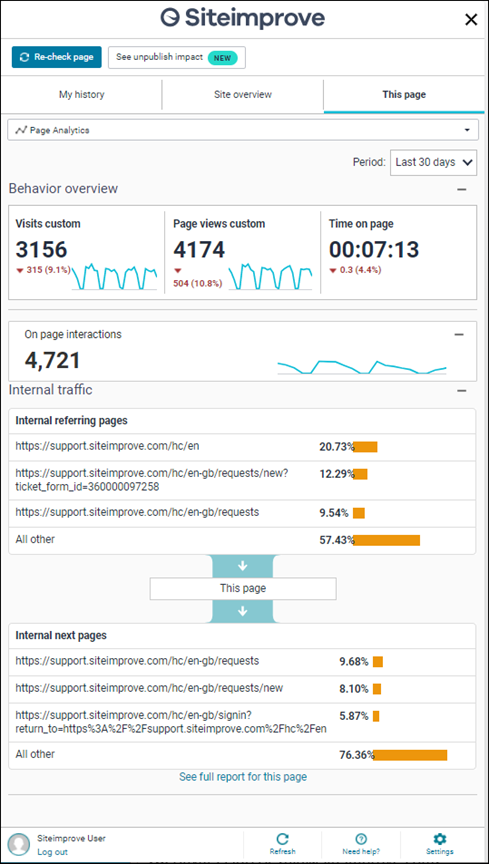
Task: Click the Time on page value 00:07:13
Action: pyautogui.click(x=374, y=250)
